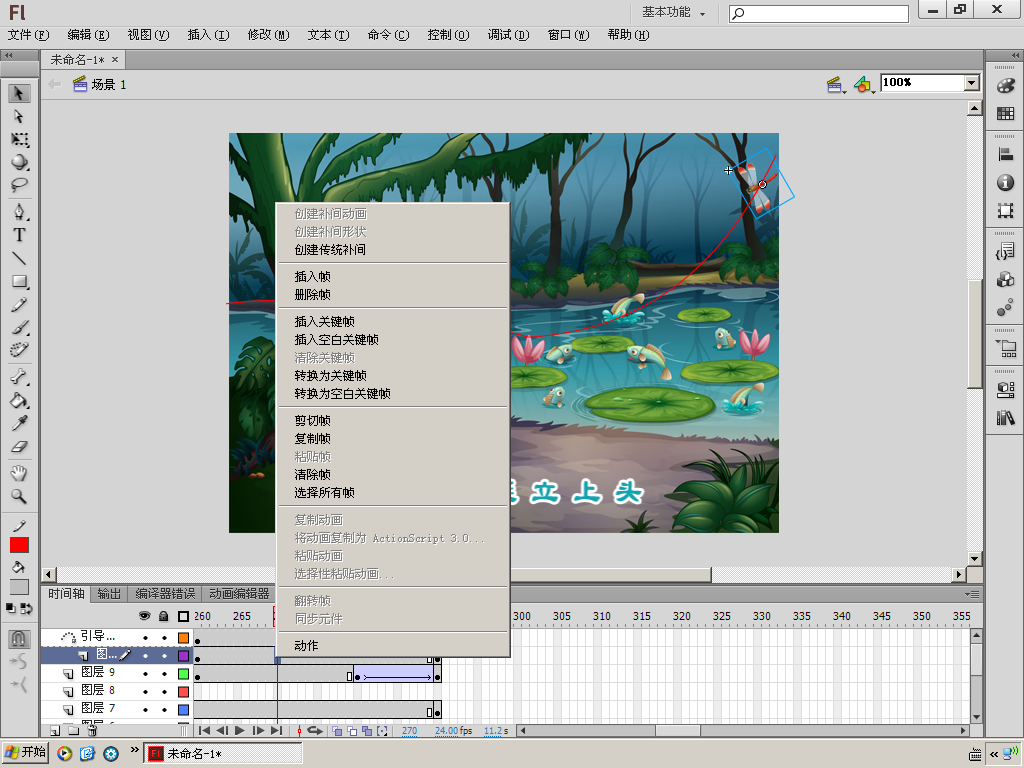1024x768 pixels.
Task: Open the stage zoom percentage dropdown arrow
Action: pyautogui.click(x=972, y=83)
